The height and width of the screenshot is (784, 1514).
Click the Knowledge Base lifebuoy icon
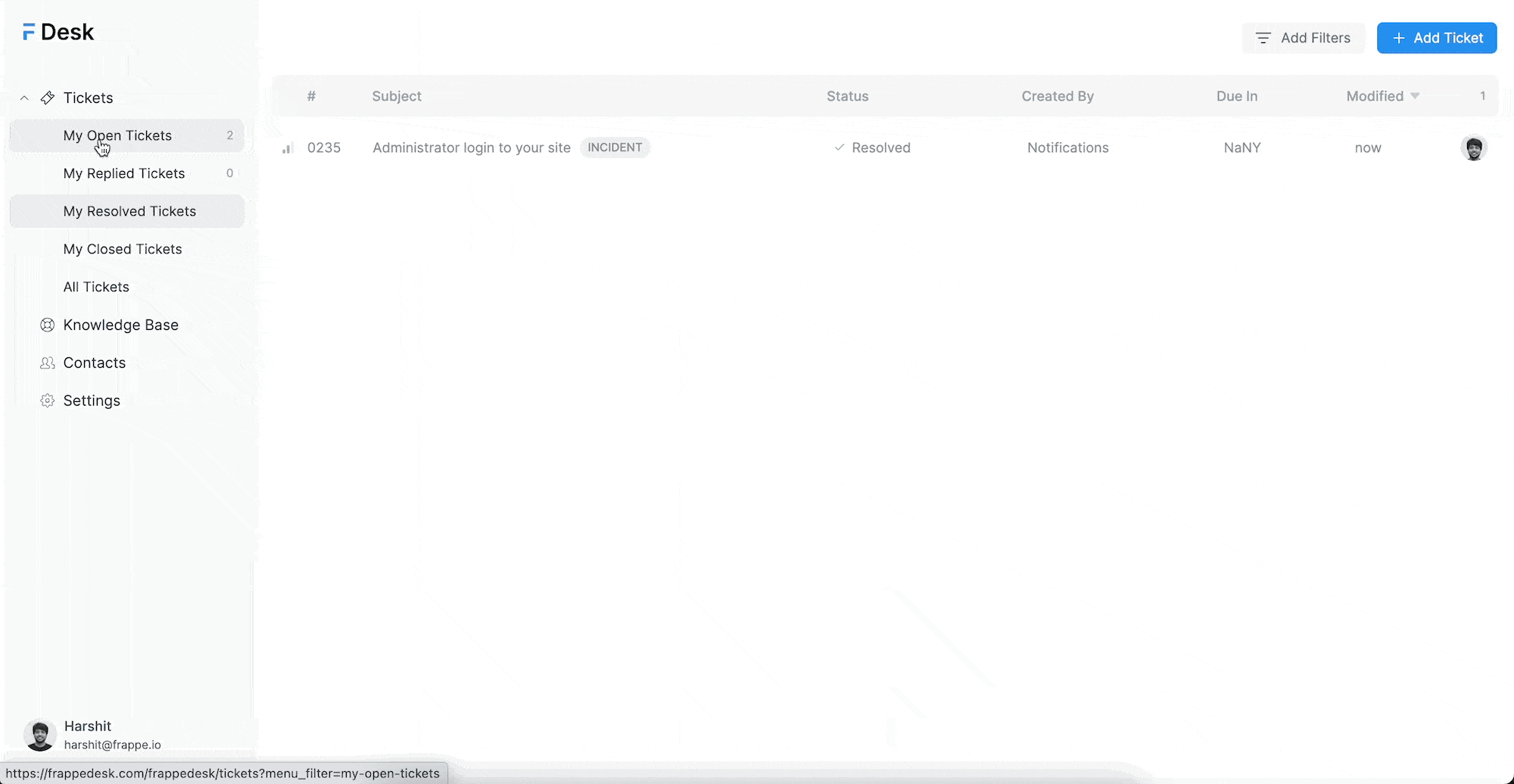[48, 325]
